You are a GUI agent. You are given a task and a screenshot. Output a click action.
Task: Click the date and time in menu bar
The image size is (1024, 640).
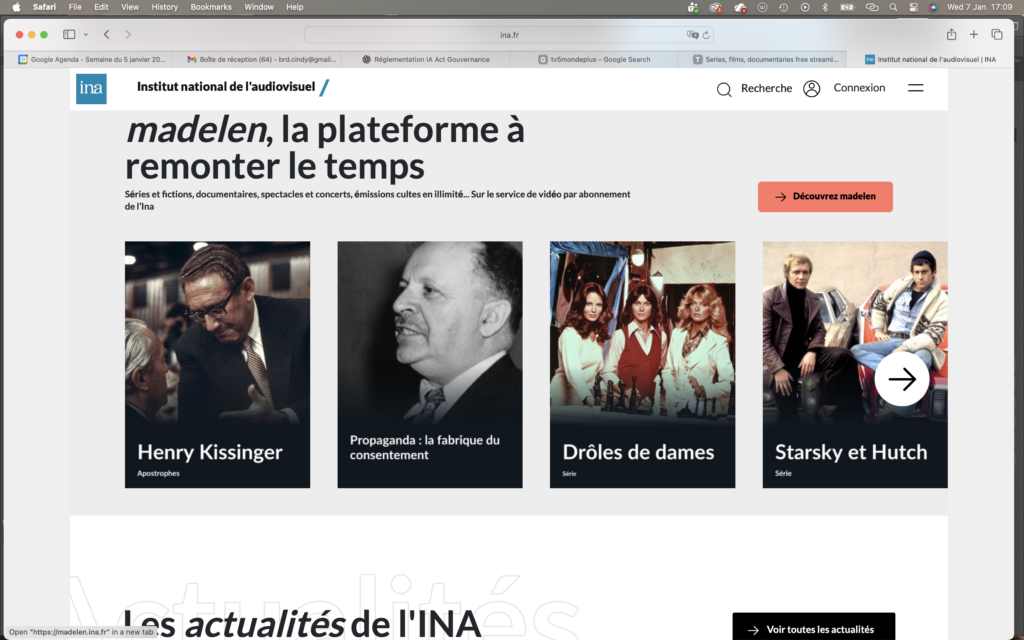(980, 7)
